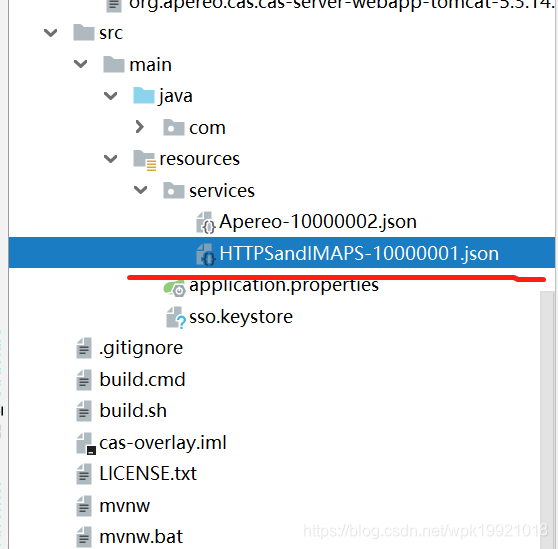Screen dimensions: 558x549
Task: Collapse the services folder chevron
Action: point(141,190)
